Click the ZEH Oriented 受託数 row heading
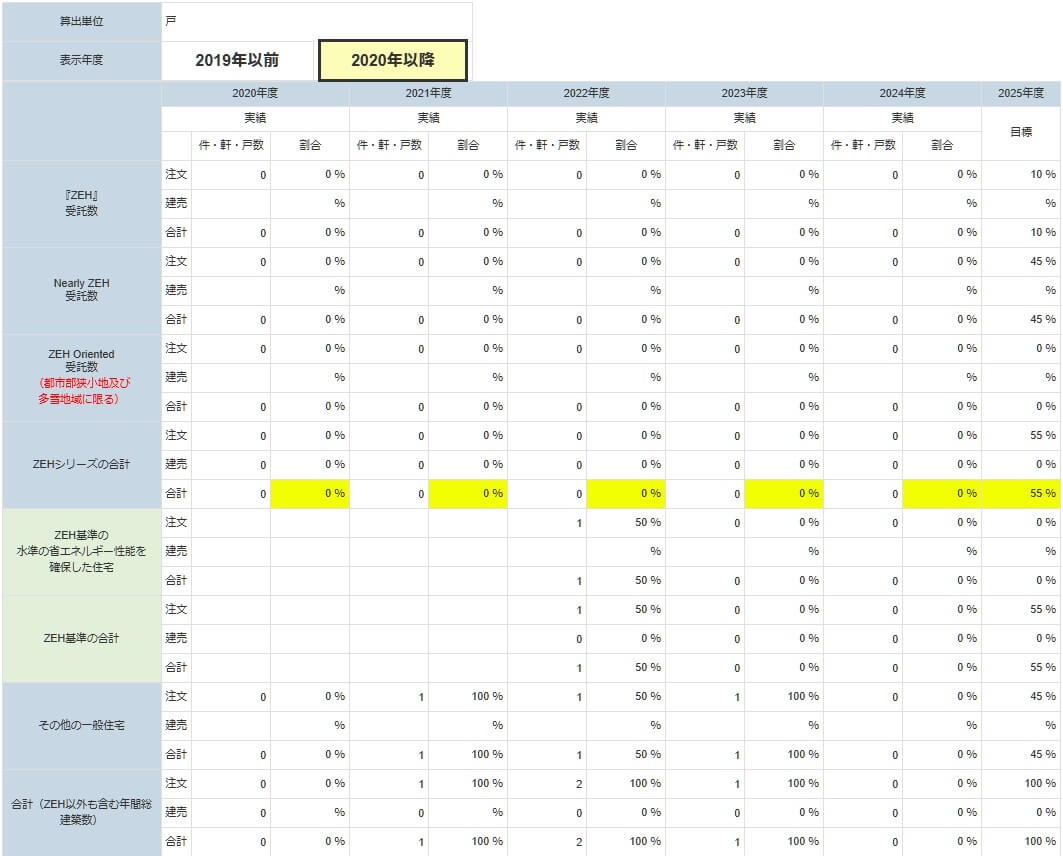 pyautogui.click(x=81, y=377)
